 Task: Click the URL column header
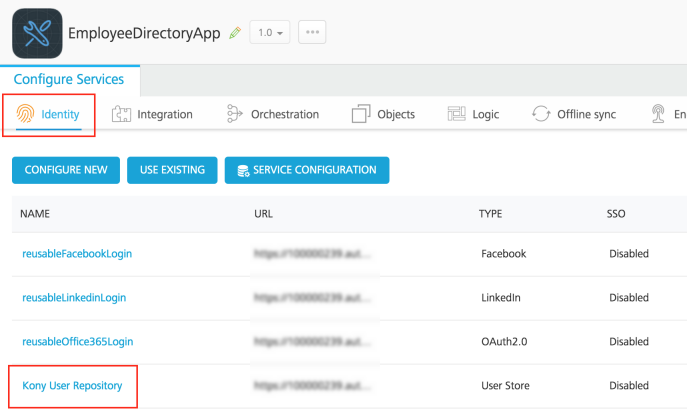pos(263,214)
